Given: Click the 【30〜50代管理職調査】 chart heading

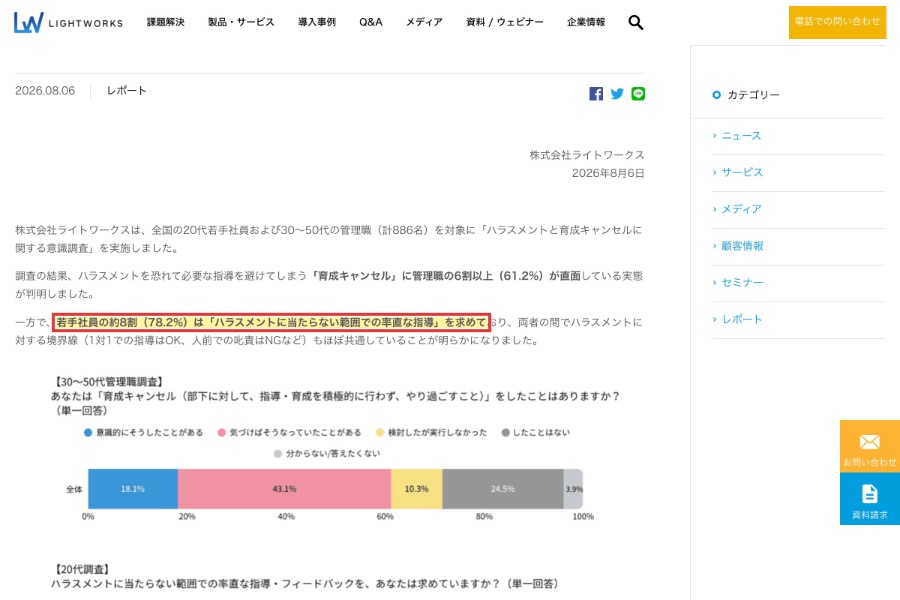Looking at the screenshot, I should 108,382.
